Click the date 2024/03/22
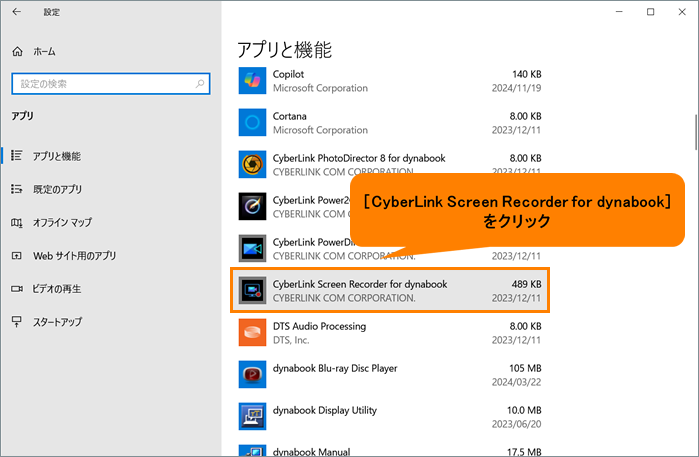Screen dimensions: 699x457 pyautogui.click(x=516, y=382)
